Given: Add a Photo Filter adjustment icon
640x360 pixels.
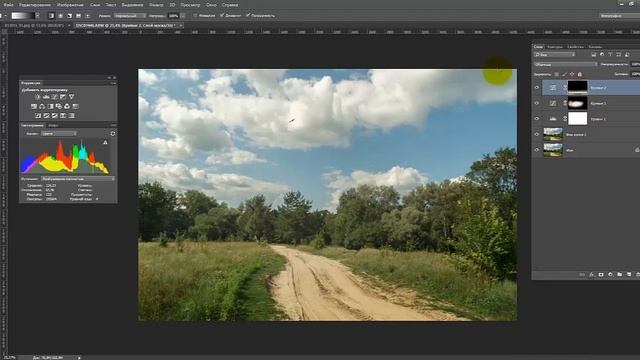Looking at the screenshot, I should point(59,106).
